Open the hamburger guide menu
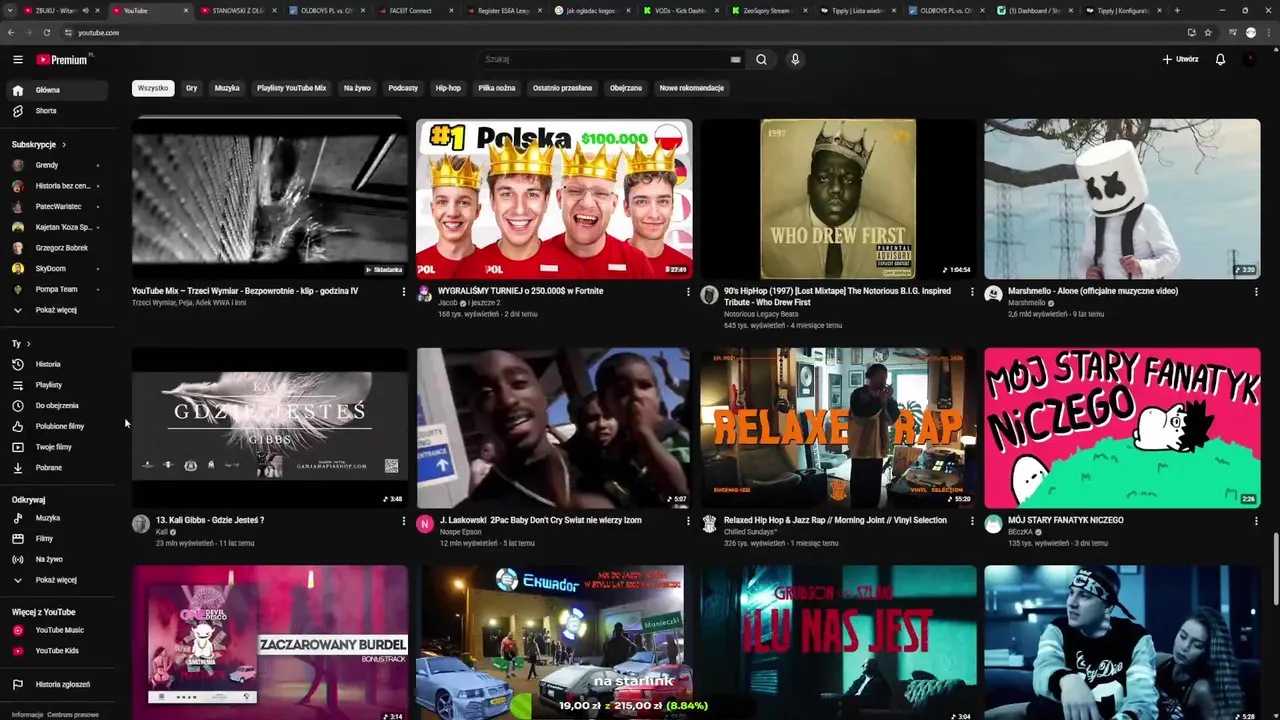The width and height of the screenshot is (1280, 720). pos(17,60)
